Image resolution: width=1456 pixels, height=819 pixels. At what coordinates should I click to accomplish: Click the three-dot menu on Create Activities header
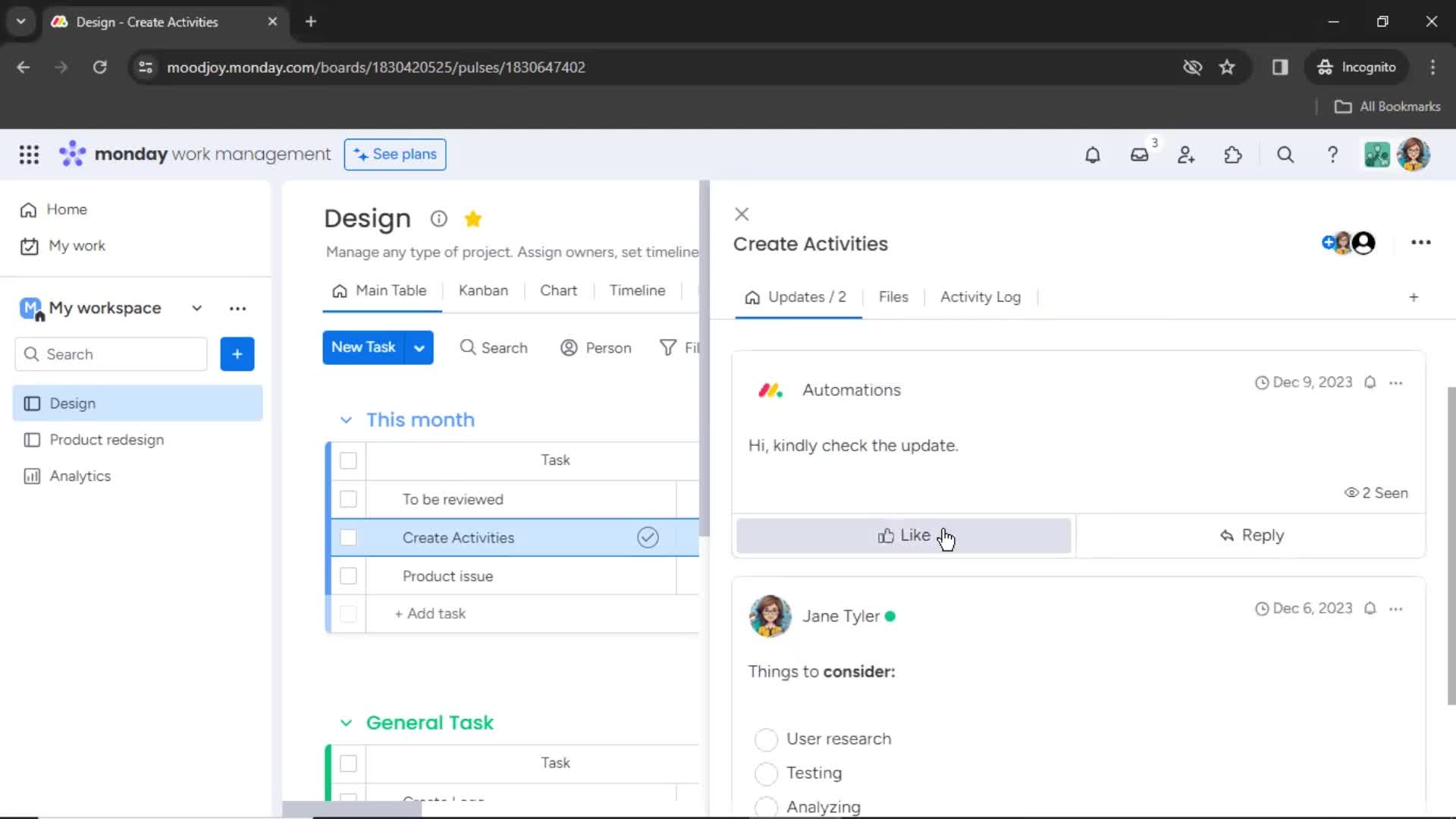(1421, 243)
